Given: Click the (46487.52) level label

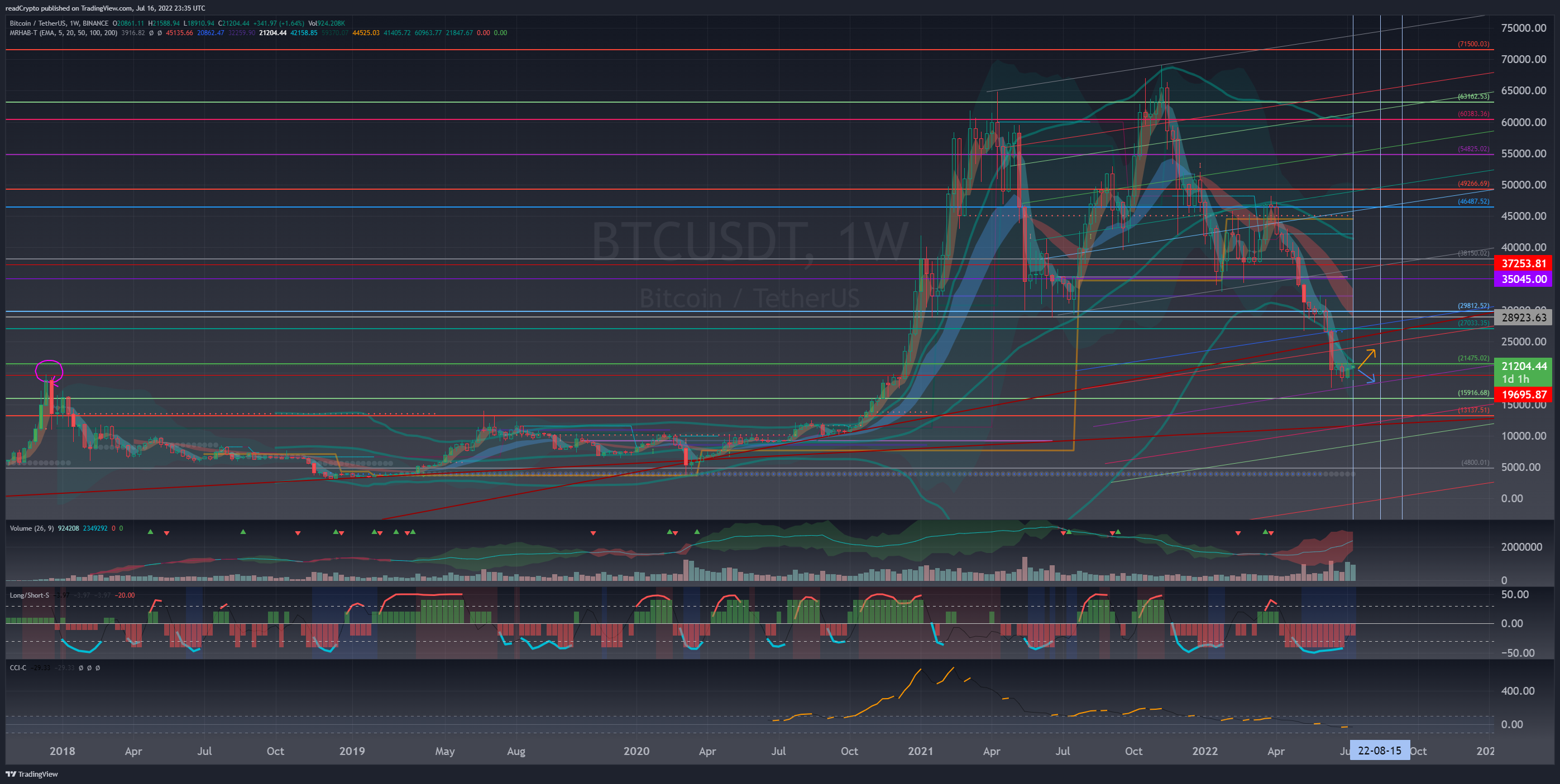Looking at the screenshot, I should pyautogui.click(x=1473, y=201).
